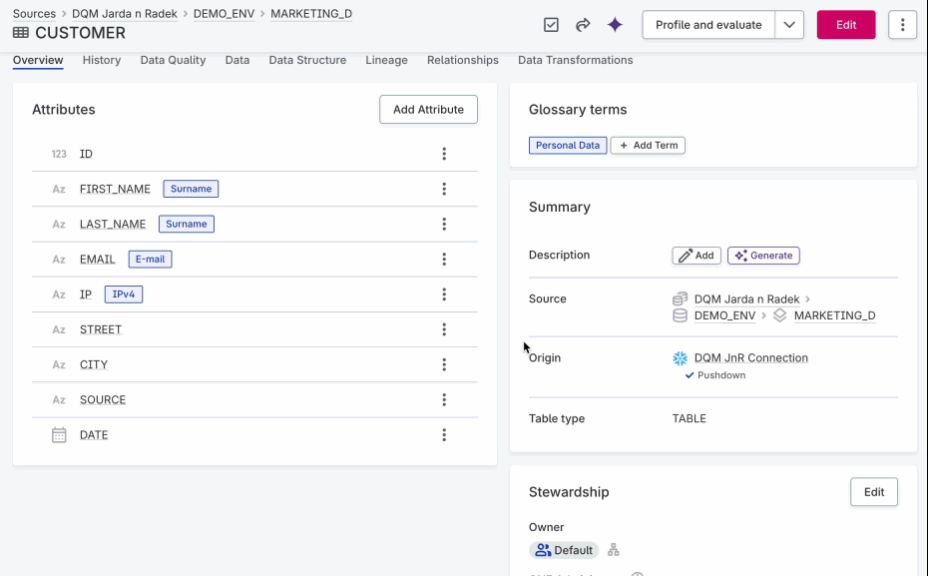
Task: Open the Sources breadcrumb link
Action: [34, 14]
